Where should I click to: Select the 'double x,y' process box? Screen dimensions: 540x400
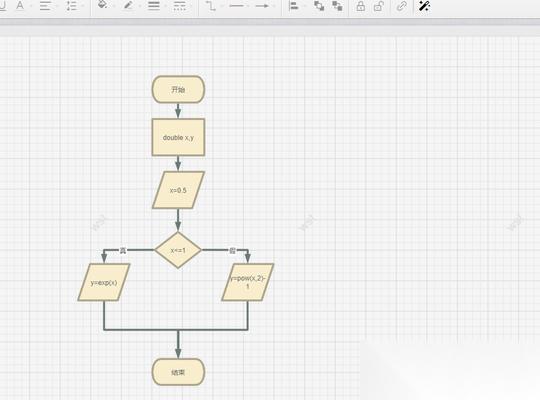(x=178, y=137)
